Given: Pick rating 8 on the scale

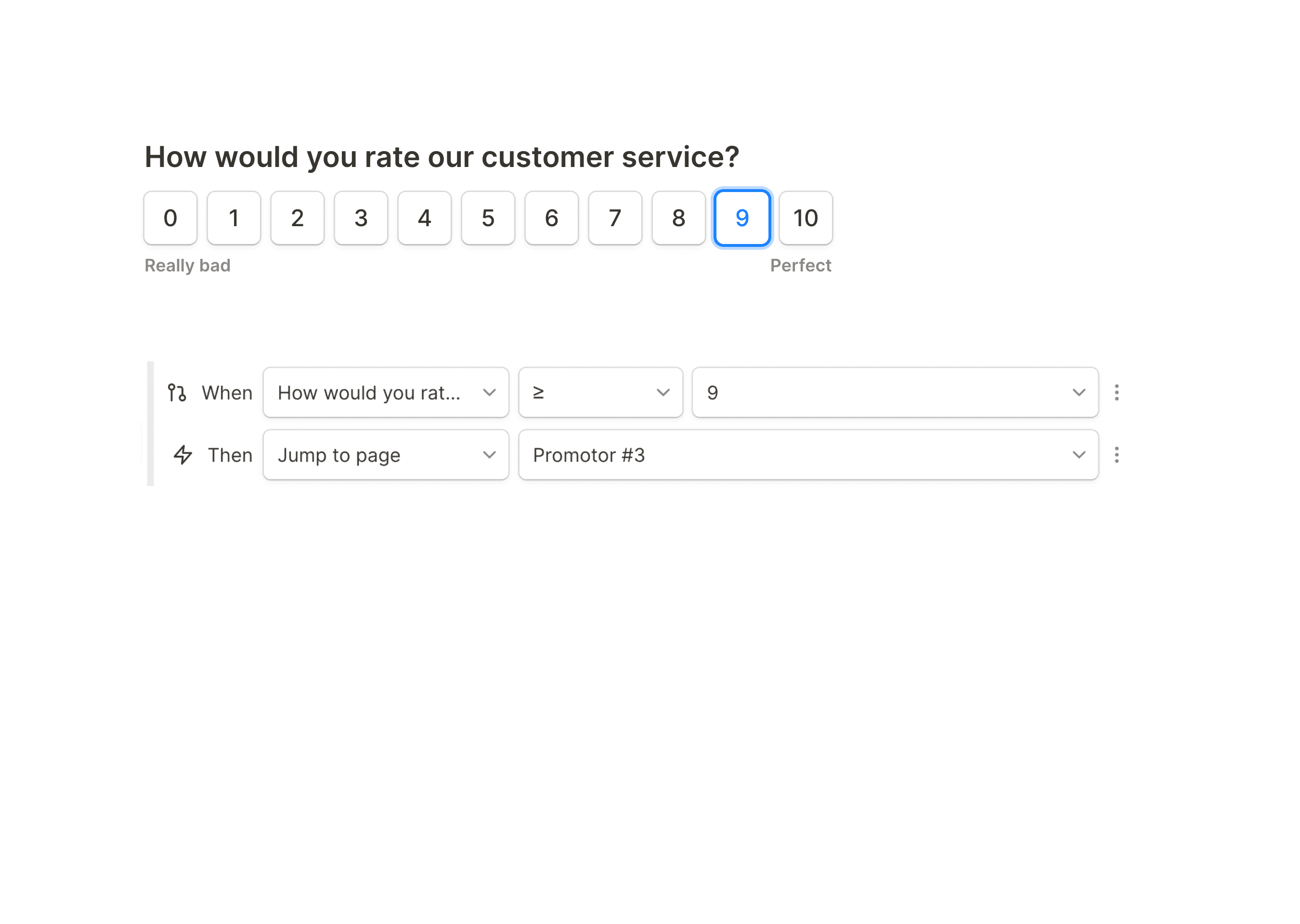Looking at the screenshot, I should [x=678, y=218].
